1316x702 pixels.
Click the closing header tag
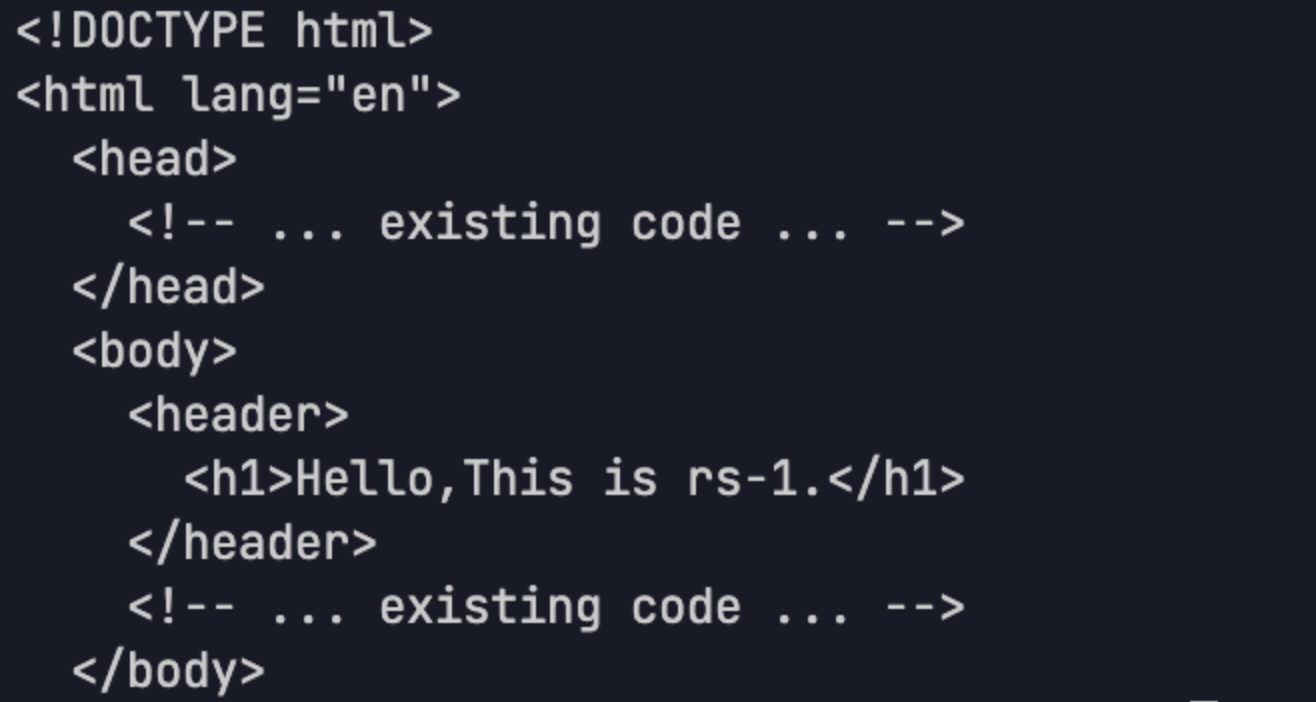(x=252, y=544)
